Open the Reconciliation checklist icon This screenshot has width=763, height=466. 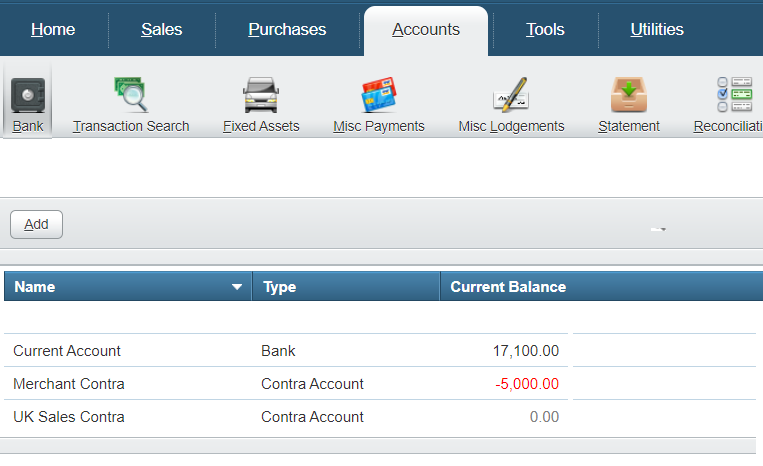point(735,97)
